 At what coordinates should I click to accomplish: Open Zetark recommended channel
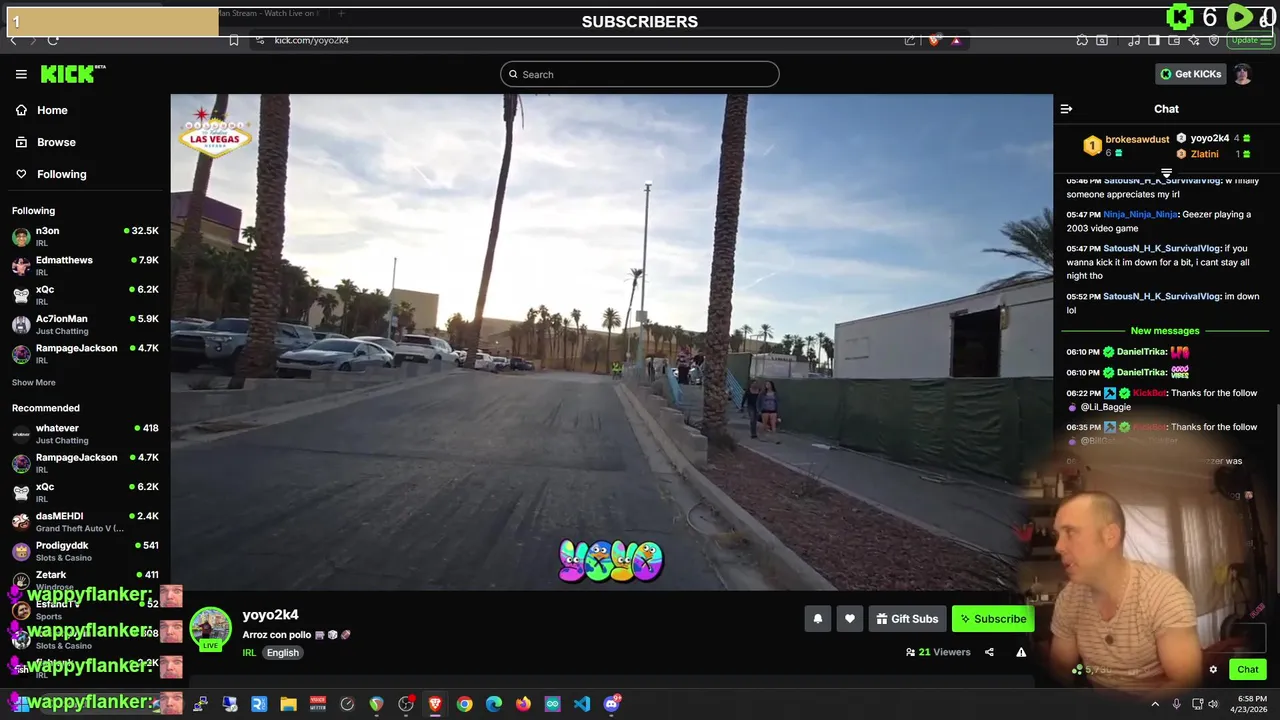tap(85, 579)
